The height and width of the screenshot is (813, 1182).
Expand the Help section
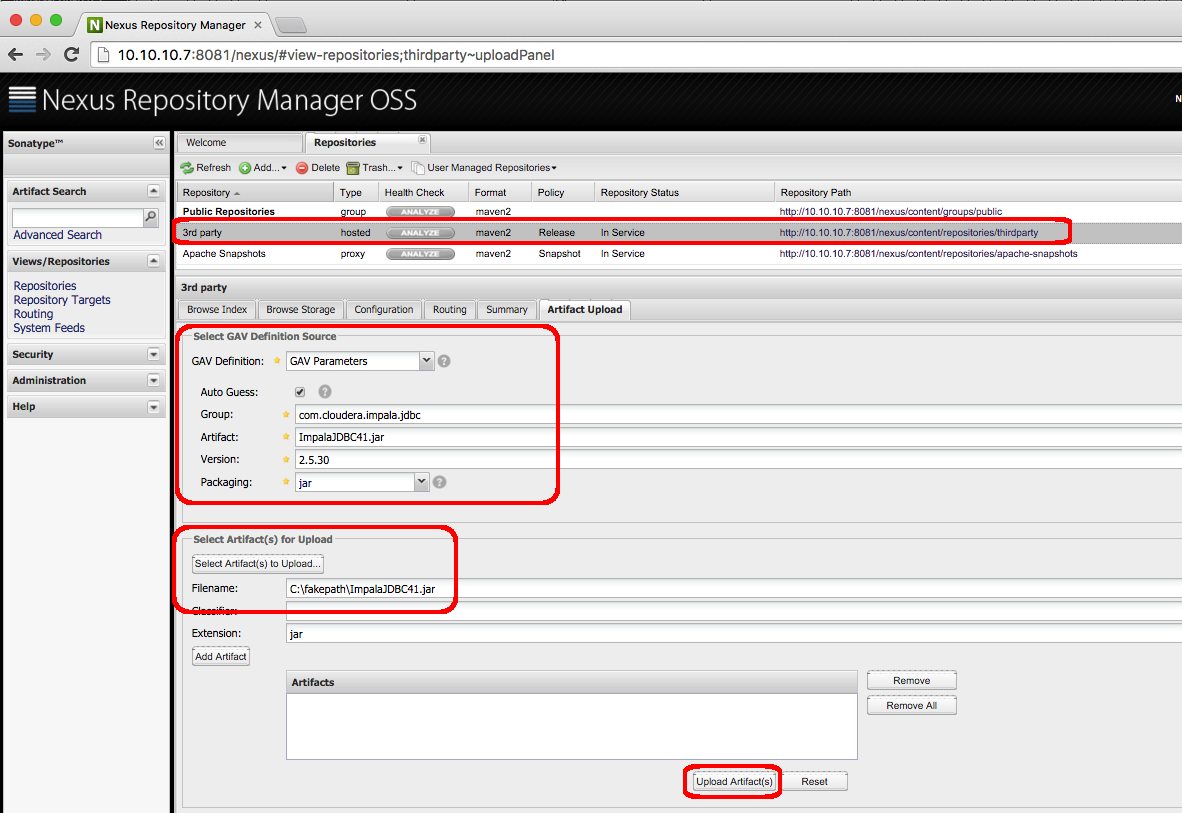point(154,406)
